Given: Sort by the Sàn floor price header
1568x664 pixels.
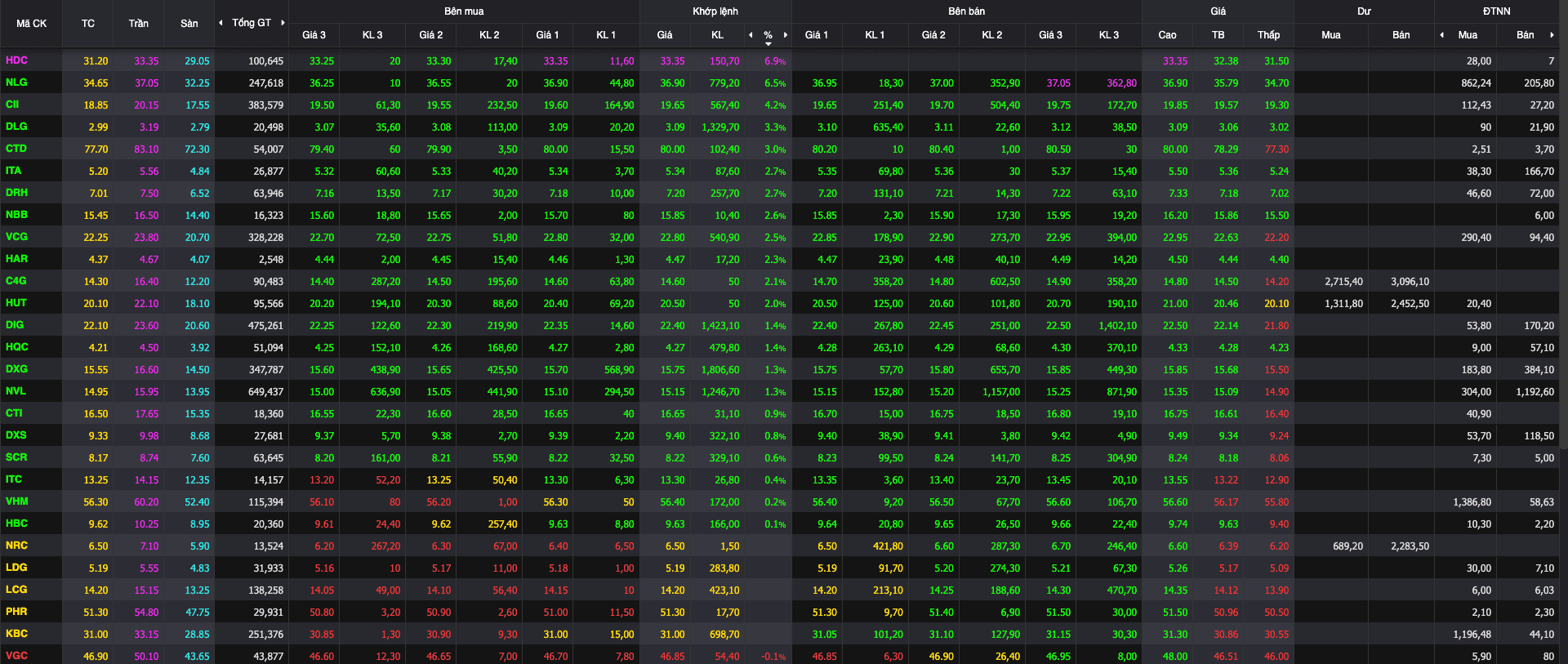Looking at the screenshot, I should pyautogui.click(x=189, y=24).
